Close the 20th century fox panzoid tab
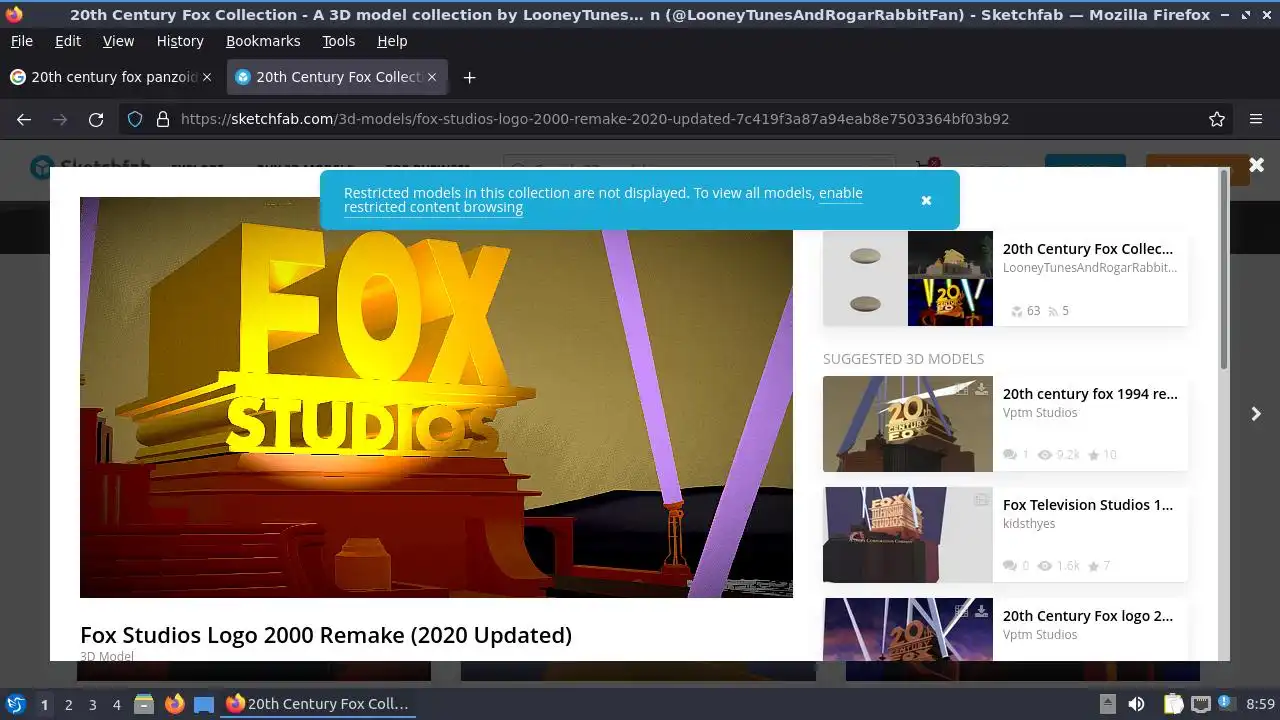Image resolution: width=1280 pixels, height=720 pixels. point(207,77)
